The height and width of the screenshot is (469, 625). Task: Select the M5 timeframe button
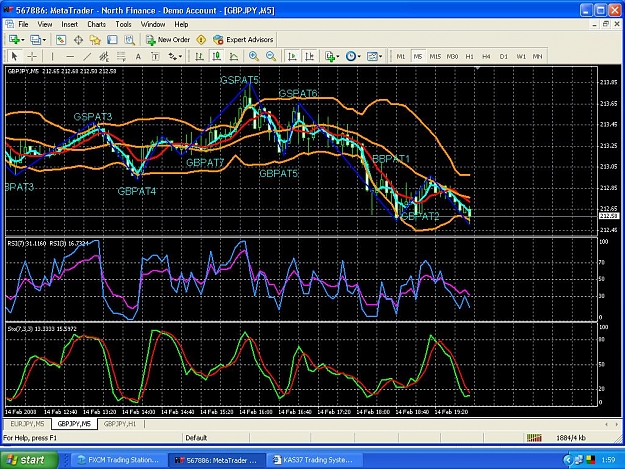pyautogui.click(x=418, y=57)
